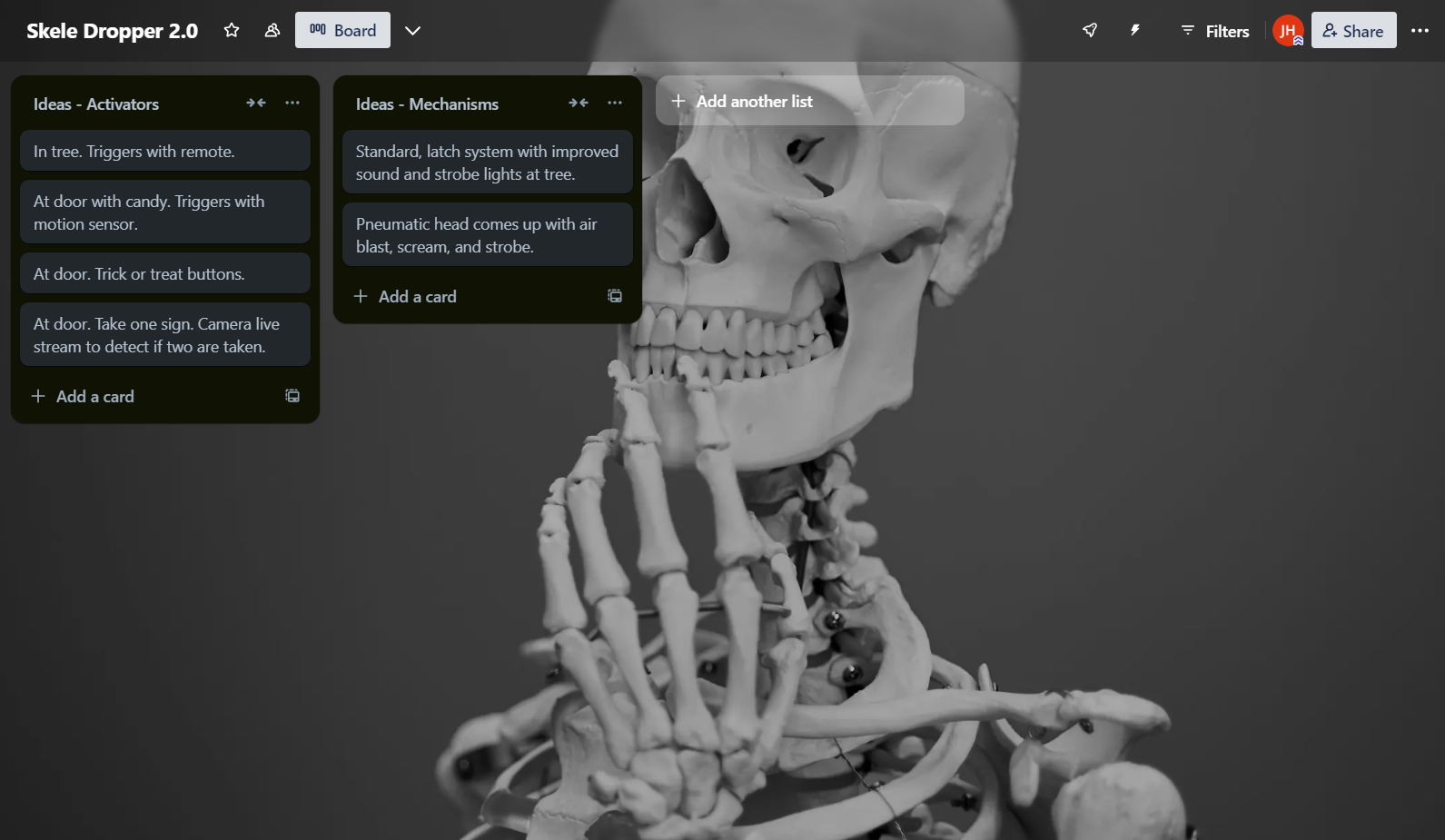Open the Automation lightning bolt icon
Screen dimensions: 1445x840
(x=1135, y=30)
